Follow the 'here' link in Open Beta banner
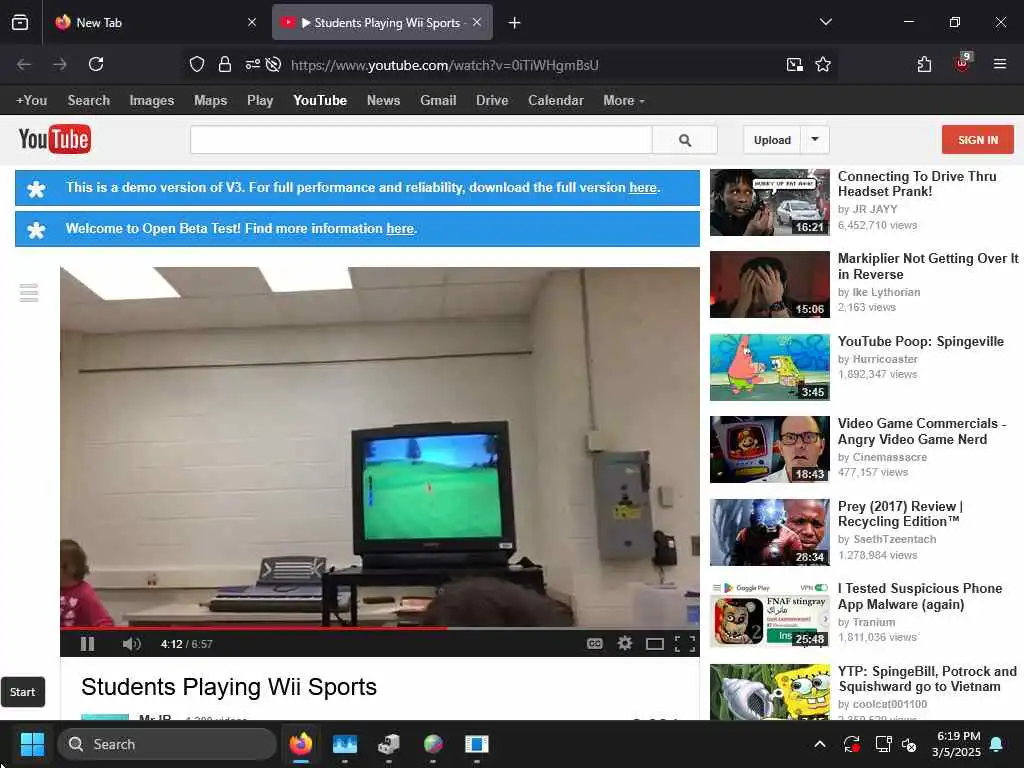Image resolution: width=1024 pixels, height=768 pixels. [x=400, y=229]
